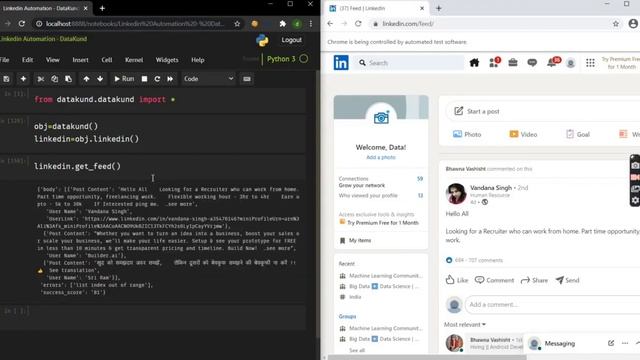Image resolution: width=640 pixels, height=360 pixels.
Task: Insert a new cell below using plus icon
Action: tap(23, 79)
